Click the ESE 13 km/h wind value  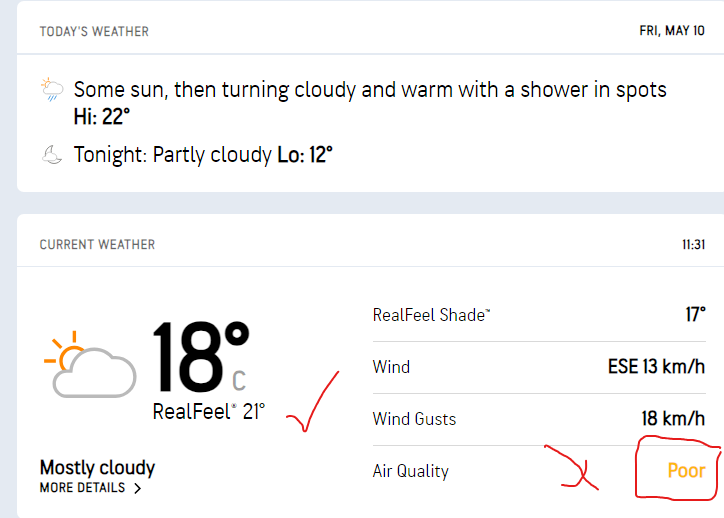(x=656, y=367)
